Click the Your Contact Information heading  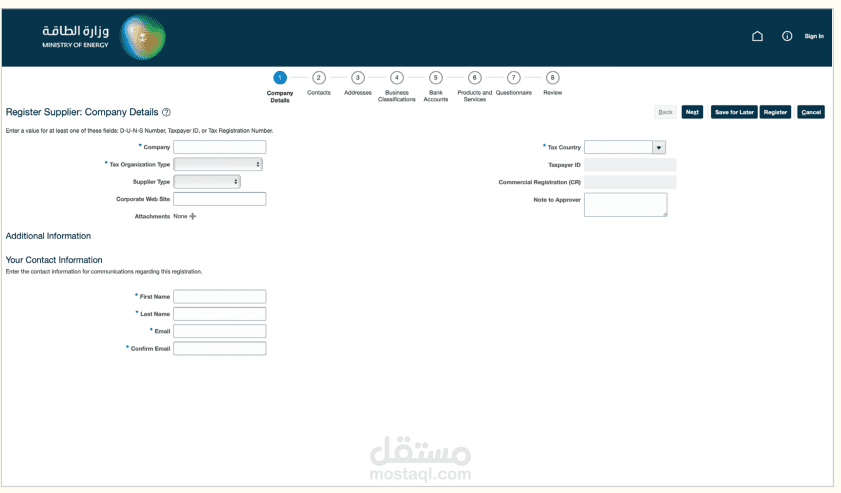click(x=54, y=260)
